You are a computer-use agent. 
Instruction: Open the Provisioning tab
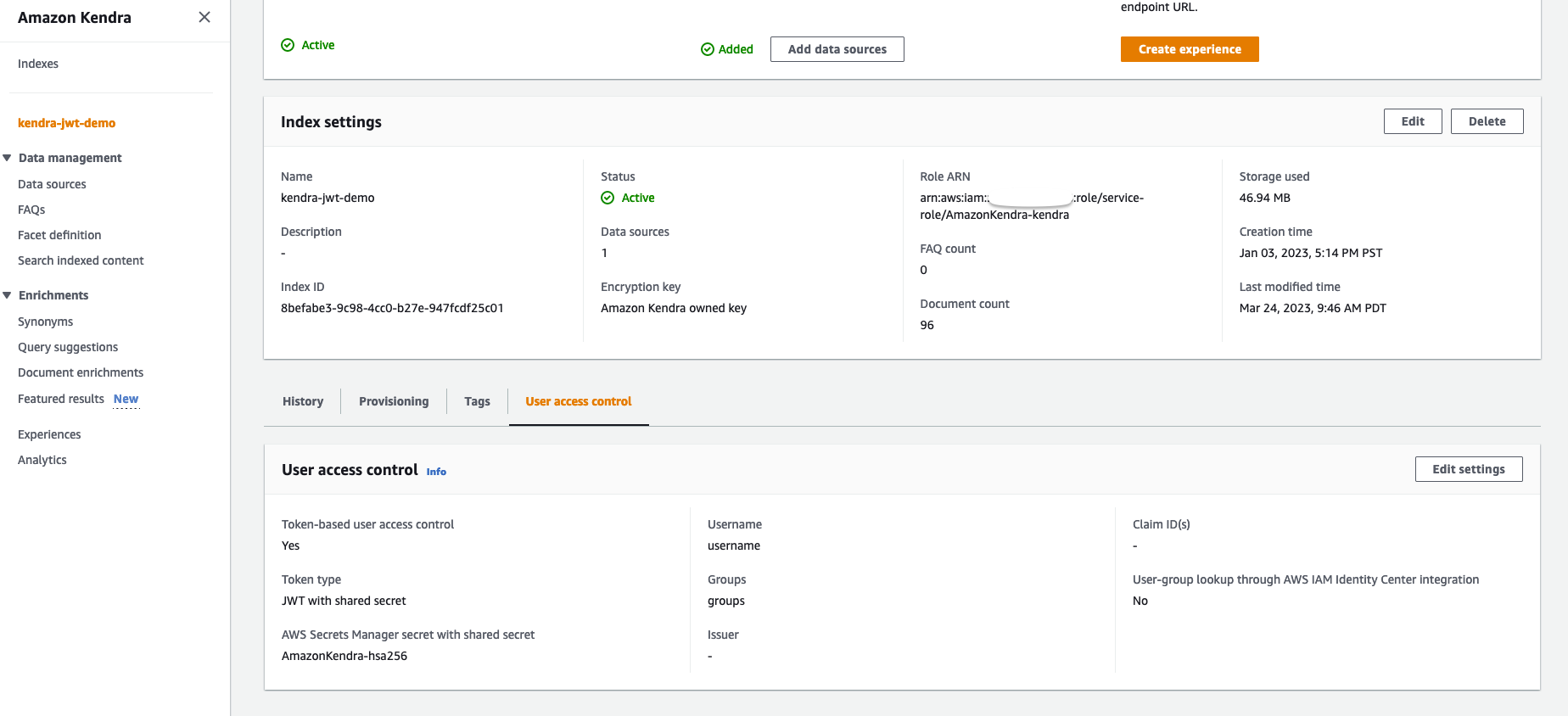pyautogui.click(x=394, y=401)
